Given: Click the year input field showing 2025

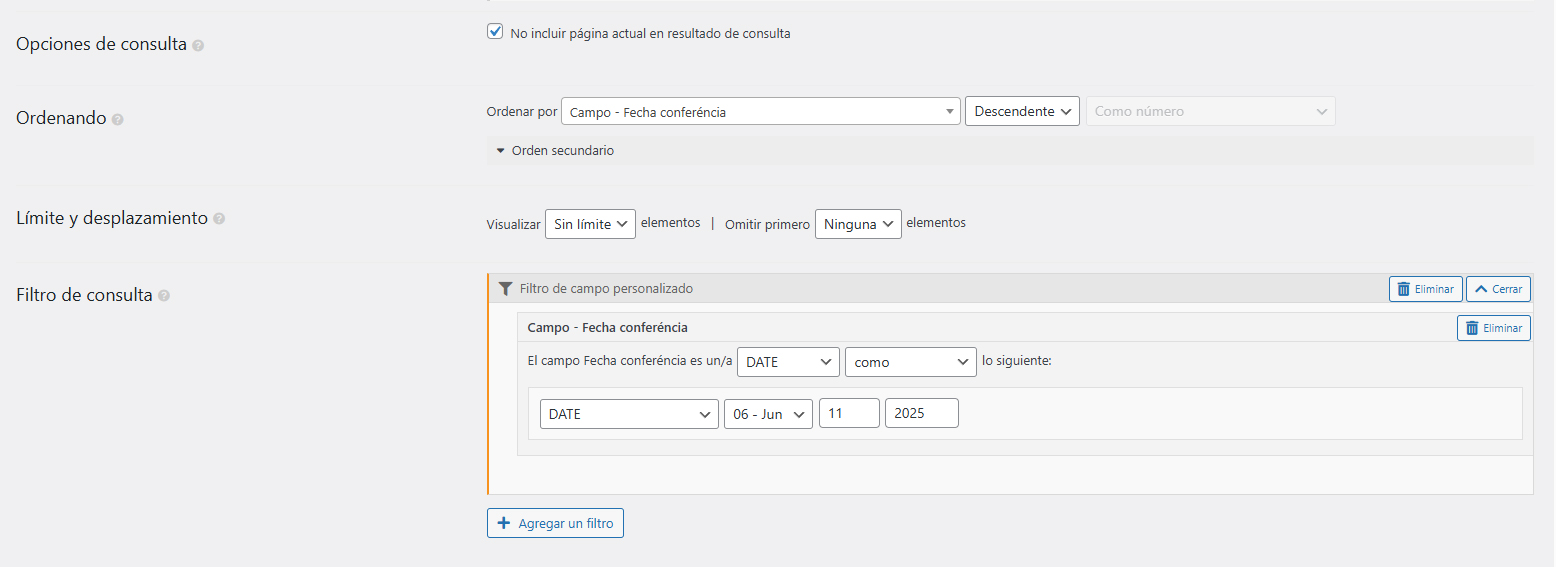Looking at the screenshot, I should click(x=922, y=414).
